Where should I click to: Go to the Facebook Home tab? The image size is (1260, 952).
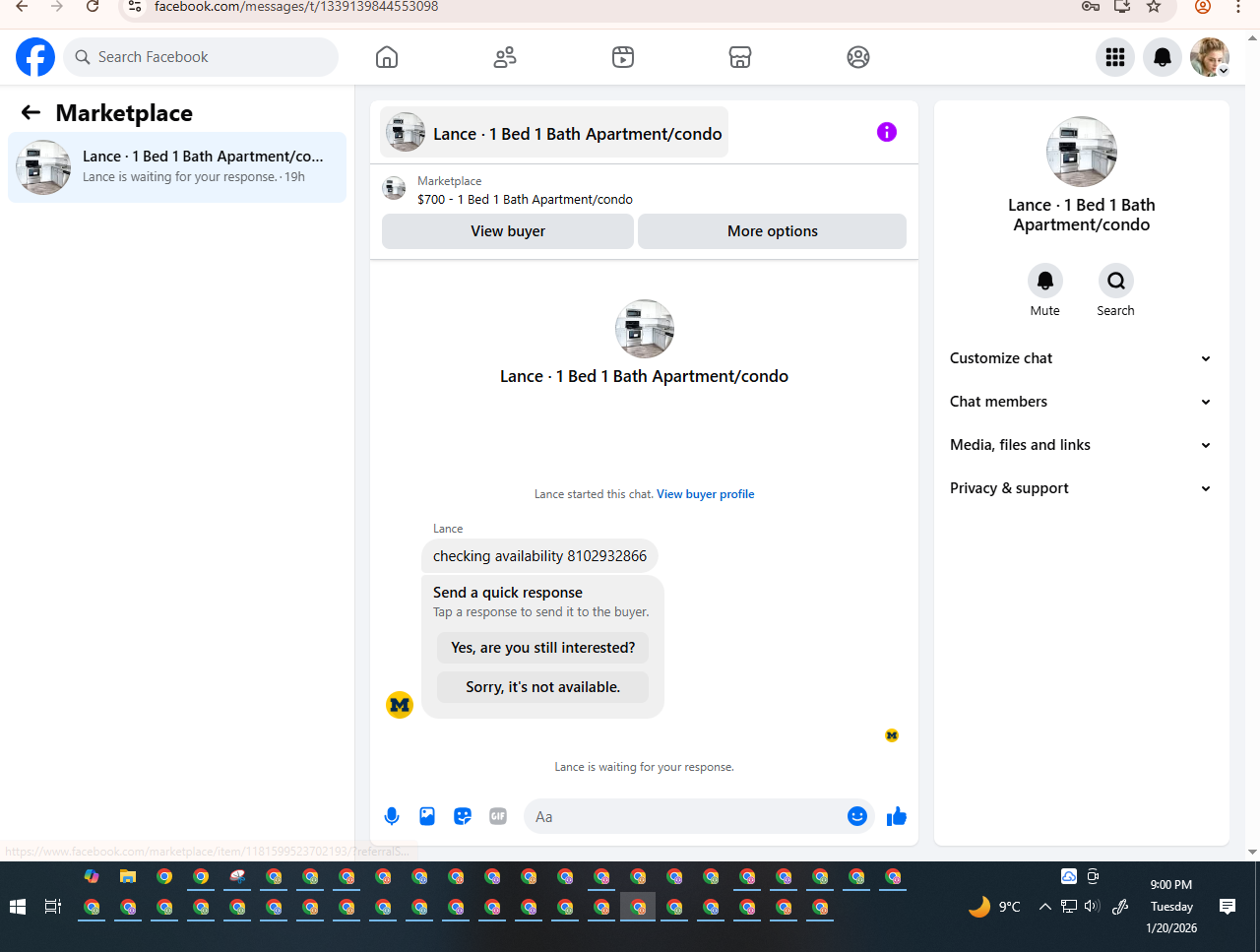coord(387,57)
